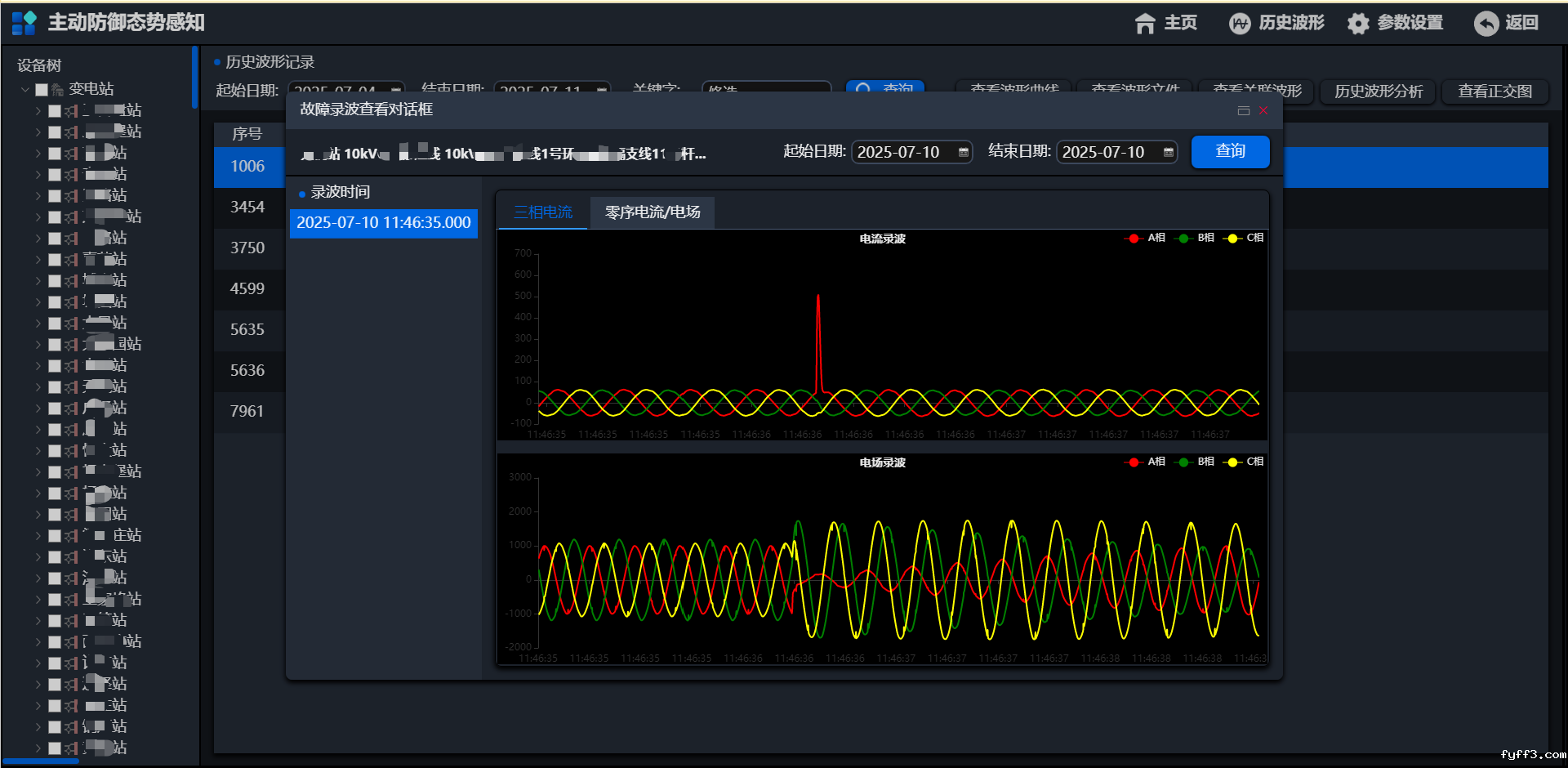
Task: Check the 变电站 root checkbox
Action: coord(42,90)
